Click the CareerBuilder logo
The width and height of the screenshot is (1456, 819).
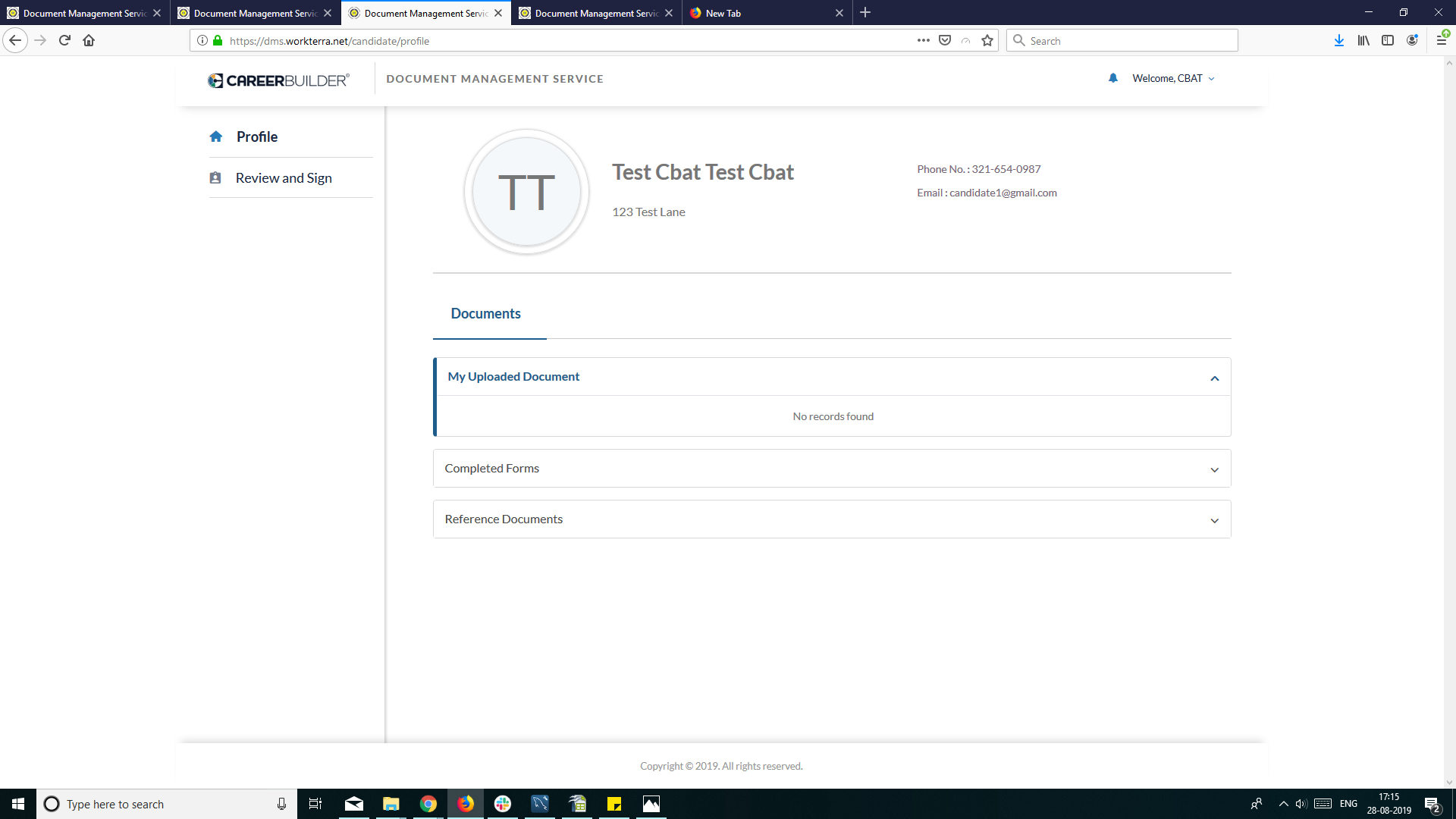click(x=278, y=80)
